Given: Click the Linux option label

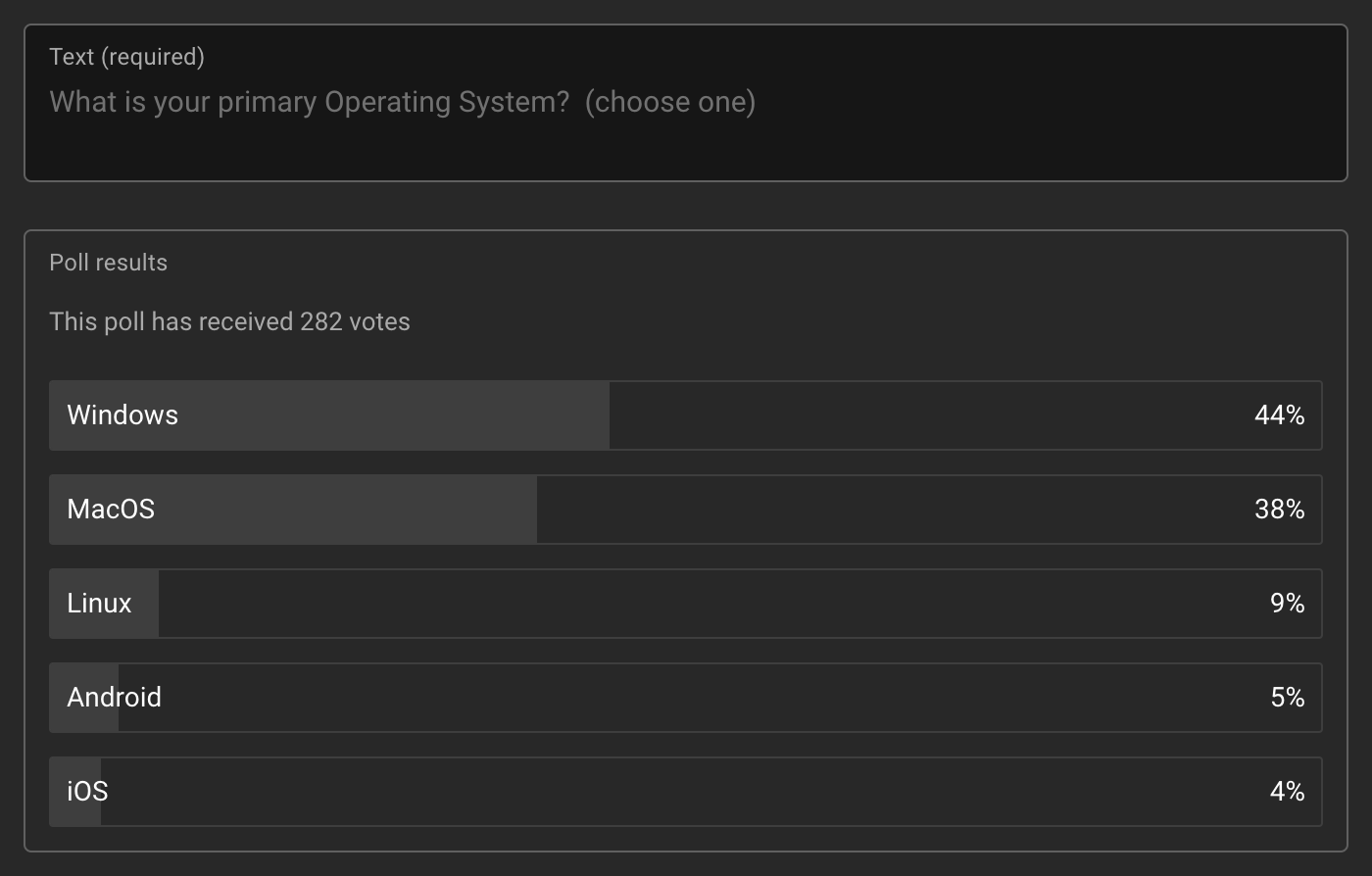Looking at the screenshot, I should click(99, 604).
